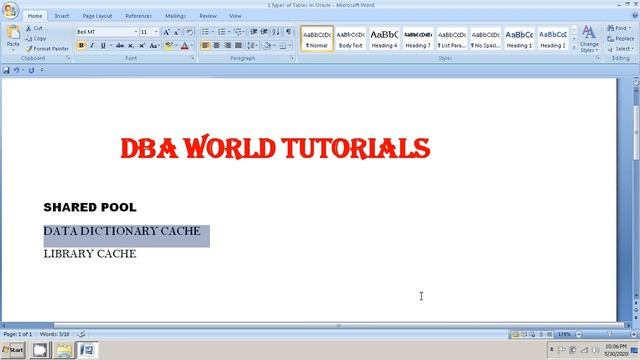Click Find in Editing group

(619, 28)
